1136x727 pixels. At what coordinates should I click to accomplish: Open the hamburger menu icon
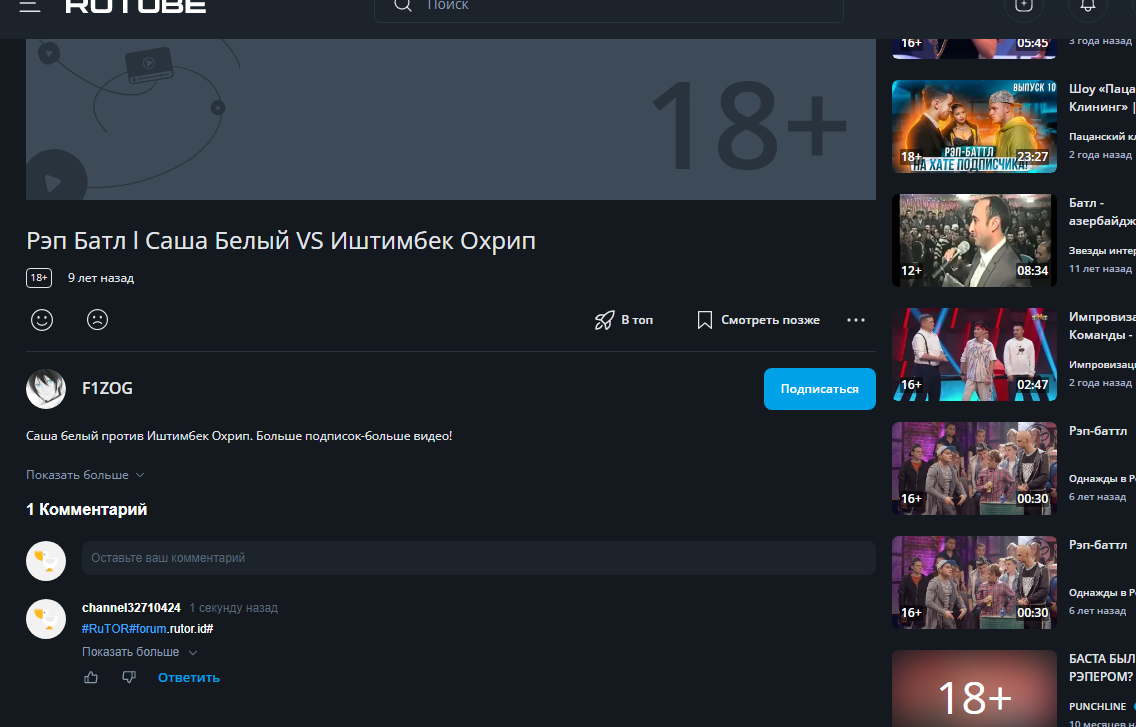[x=30, y=6]
